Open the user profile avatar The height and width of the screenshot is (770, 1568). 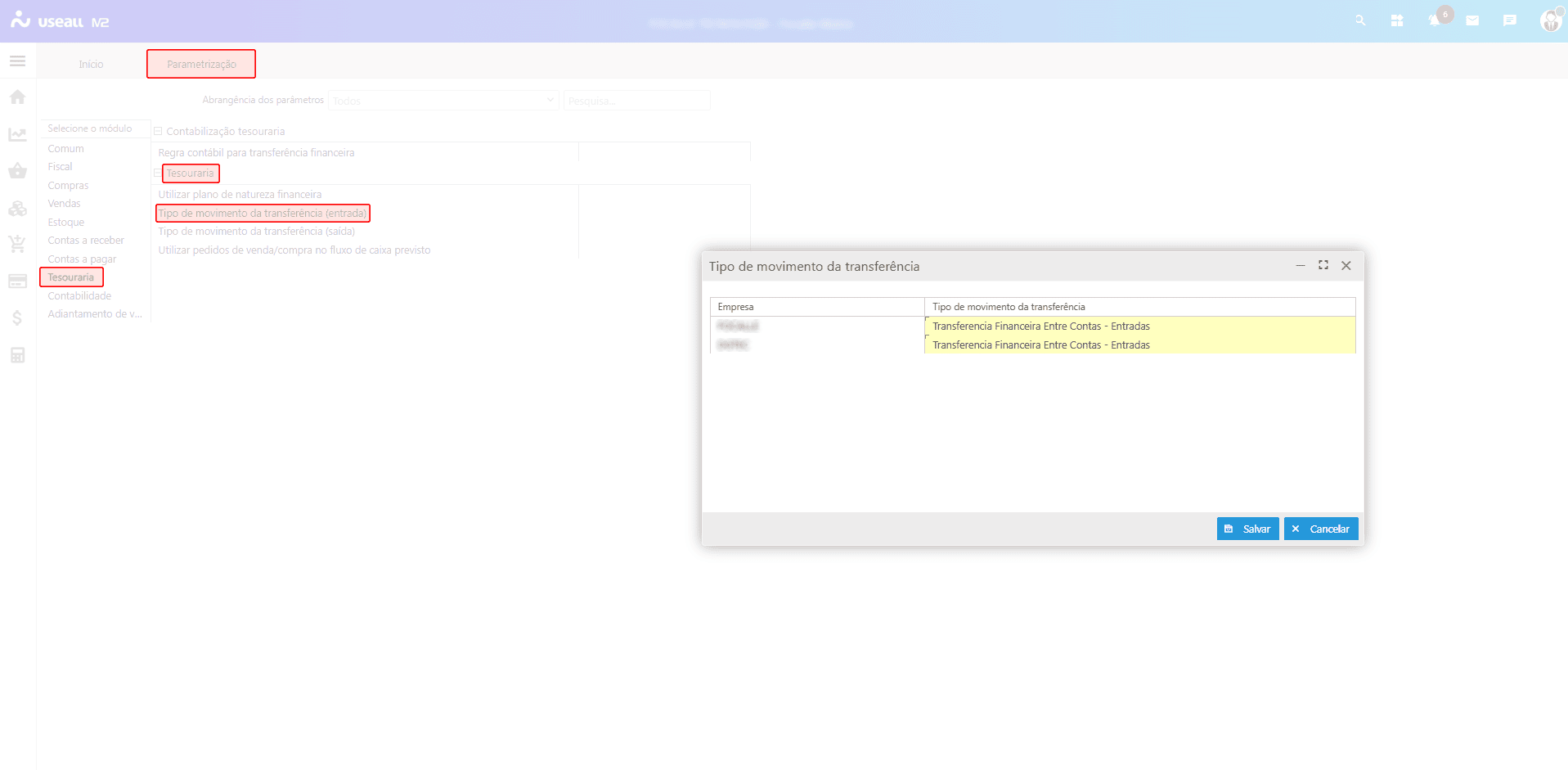1550,20
